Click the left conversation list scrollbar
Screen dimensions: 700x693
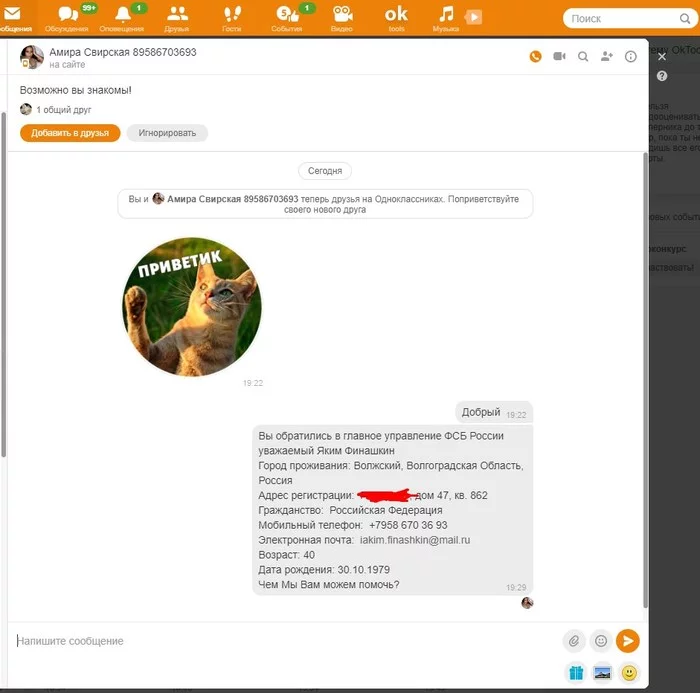point(4,284)
